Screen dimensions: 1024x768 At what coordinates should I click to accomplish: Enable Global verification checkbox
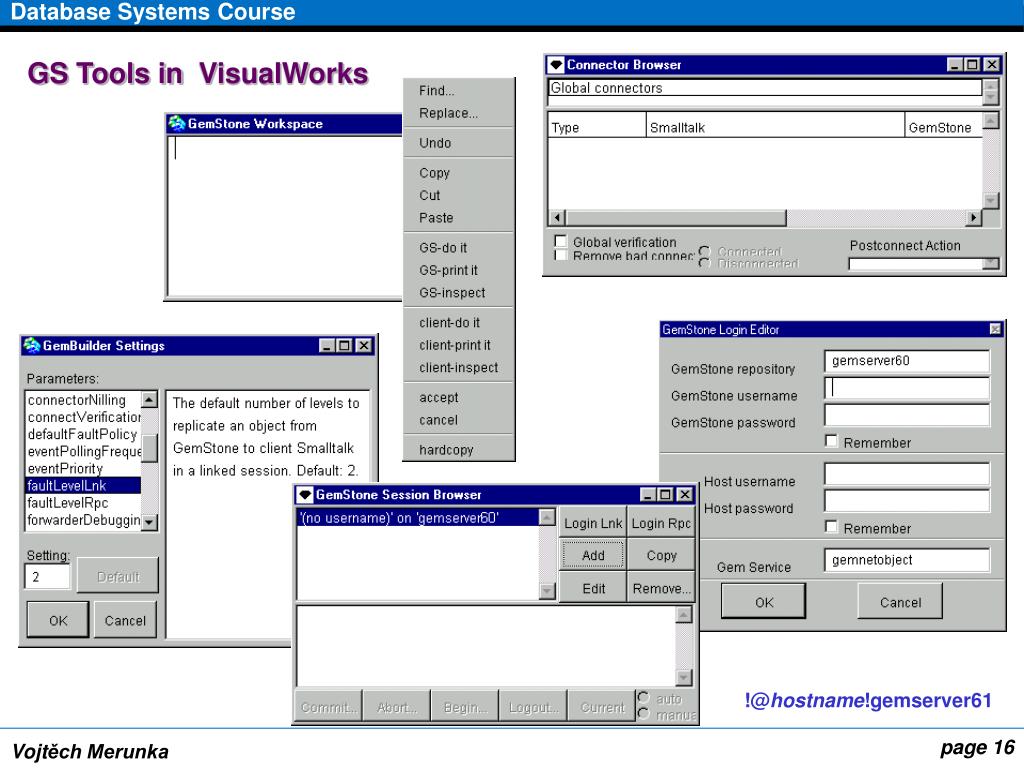tap(560, 241)
